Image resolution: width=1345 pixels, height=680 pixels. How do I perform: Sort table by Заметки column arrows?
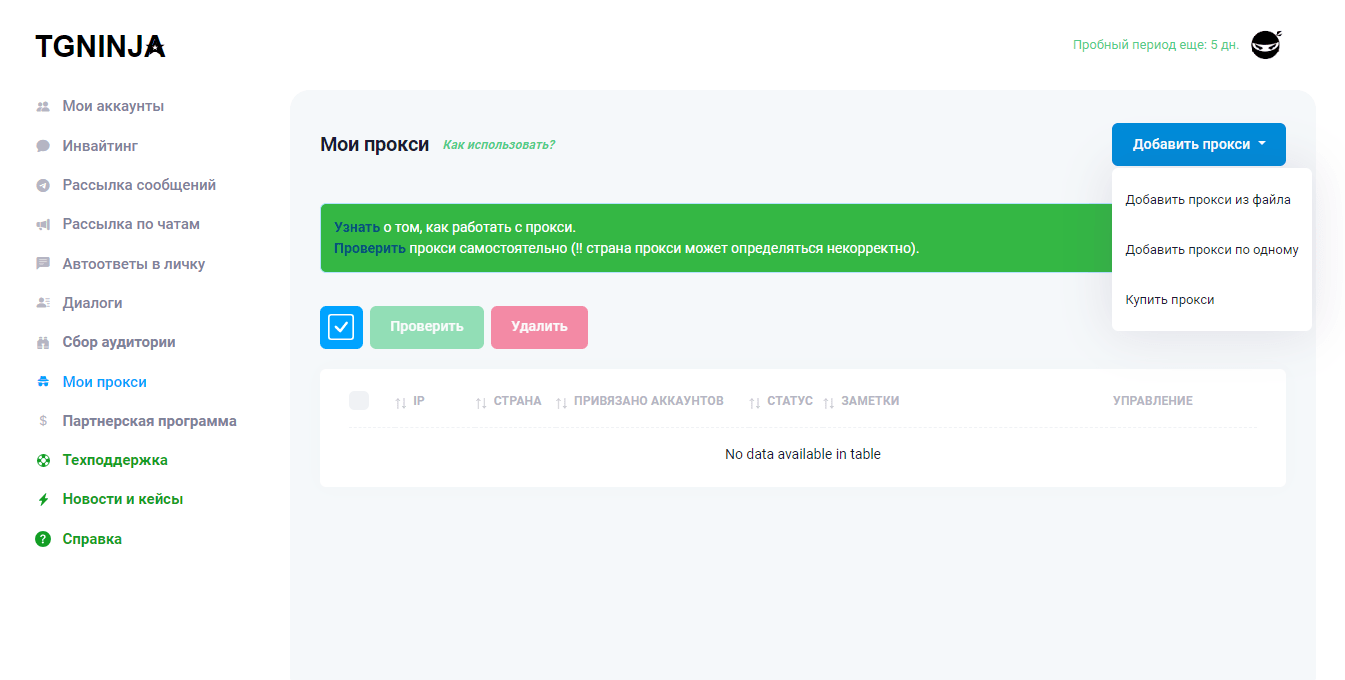coord(828,402)
